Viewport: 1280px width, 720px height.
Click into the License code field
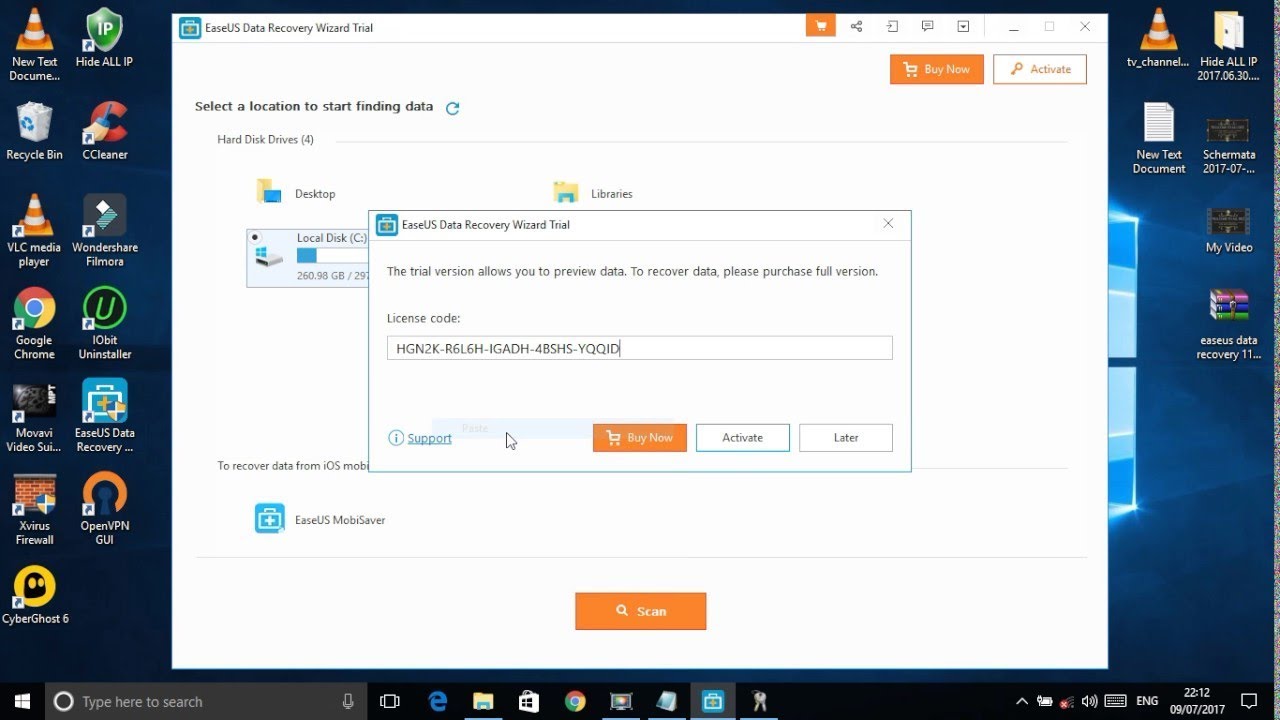point(639,348)
